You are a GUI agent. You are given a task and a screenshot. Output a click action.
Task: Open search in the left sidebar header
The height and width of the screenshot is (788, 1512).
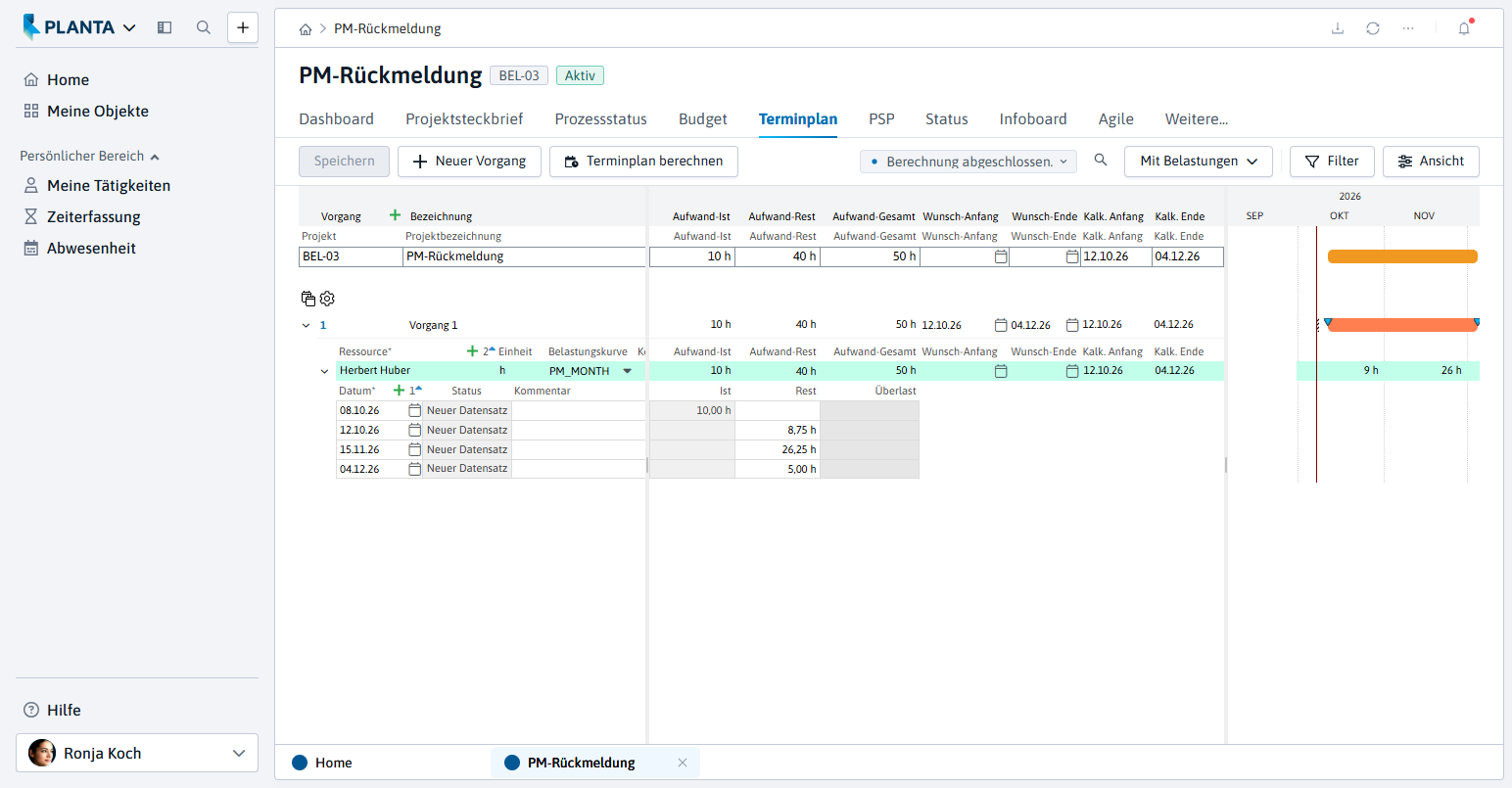[x=204, y=27]
